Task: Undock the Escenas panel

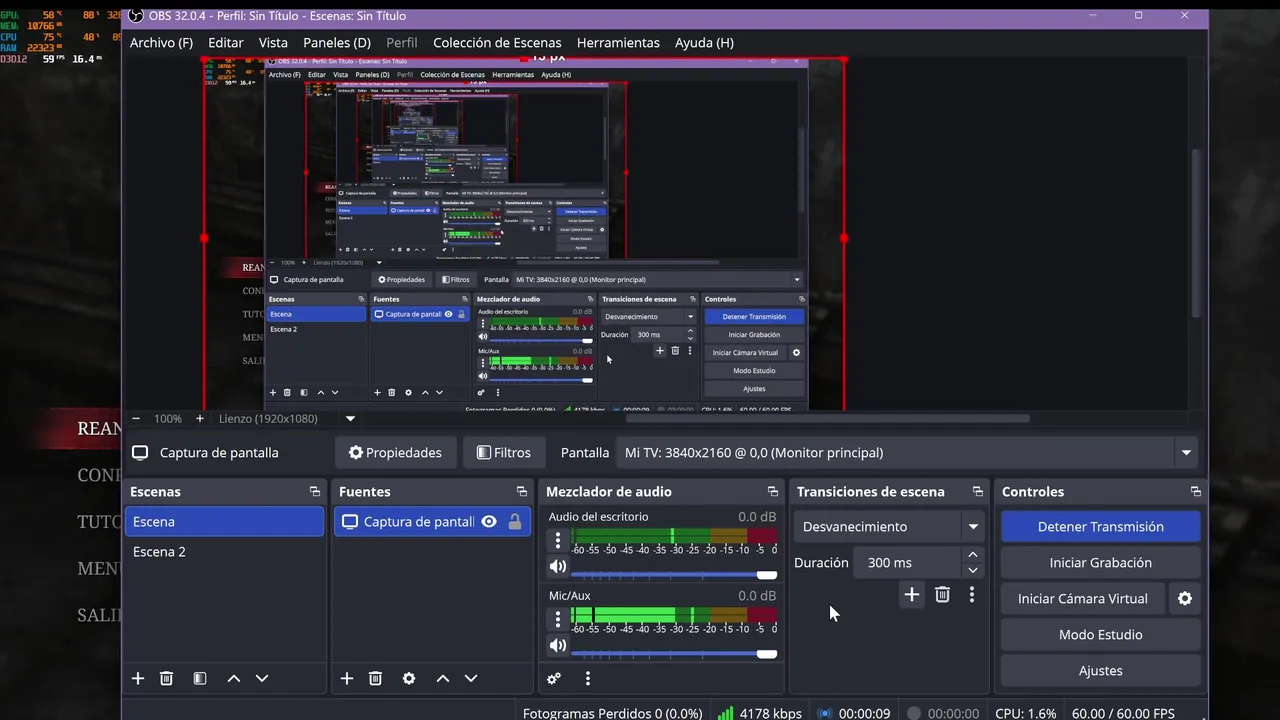Action: tap(315, 492)
